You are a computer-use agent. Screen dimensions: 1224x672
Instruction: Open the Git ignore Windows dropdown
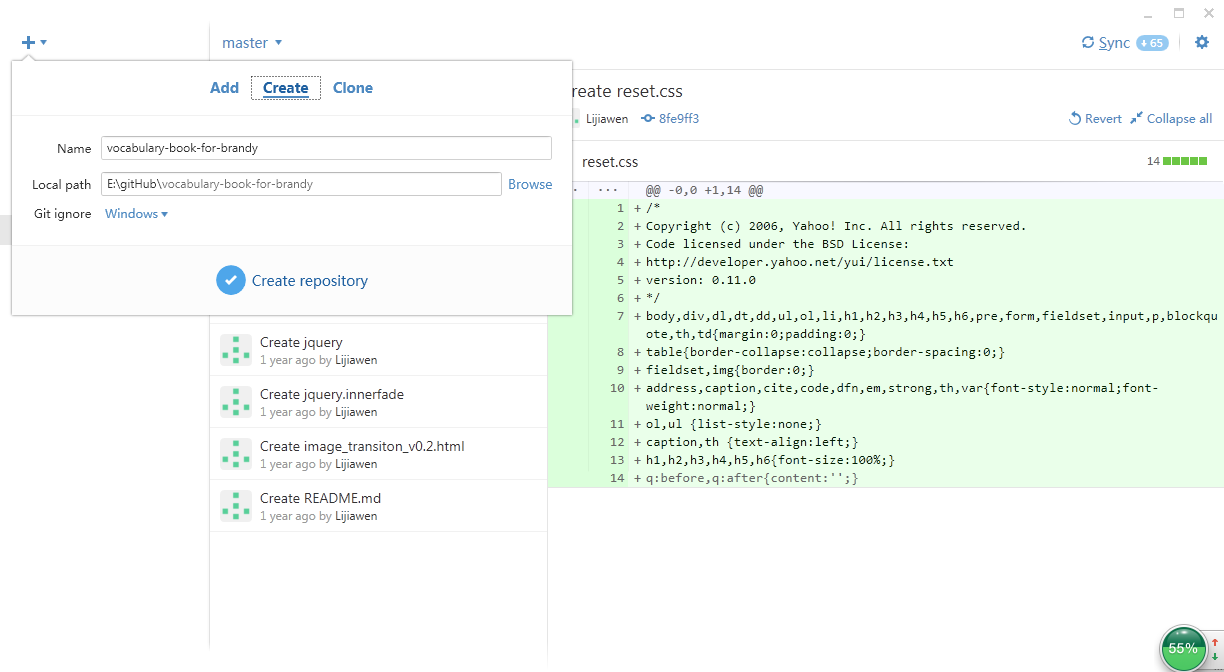(136, 214)
